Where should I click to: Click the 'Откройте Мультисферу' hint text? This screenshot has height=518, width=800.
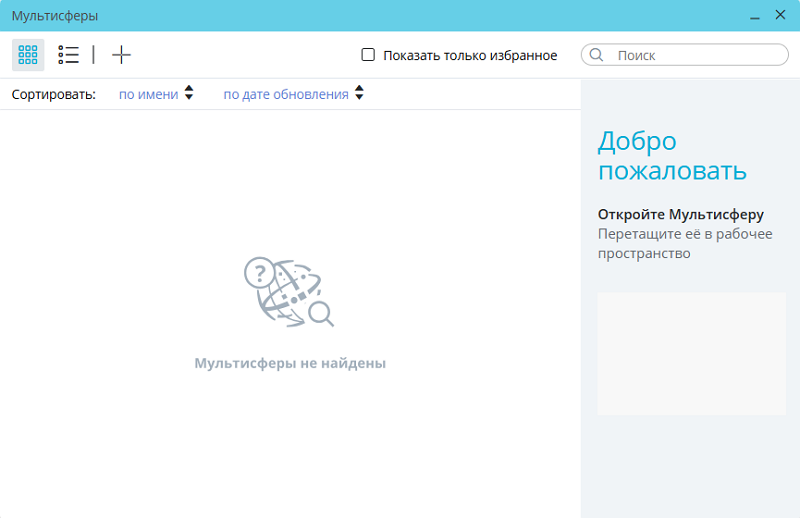click(x=680, y=214)
